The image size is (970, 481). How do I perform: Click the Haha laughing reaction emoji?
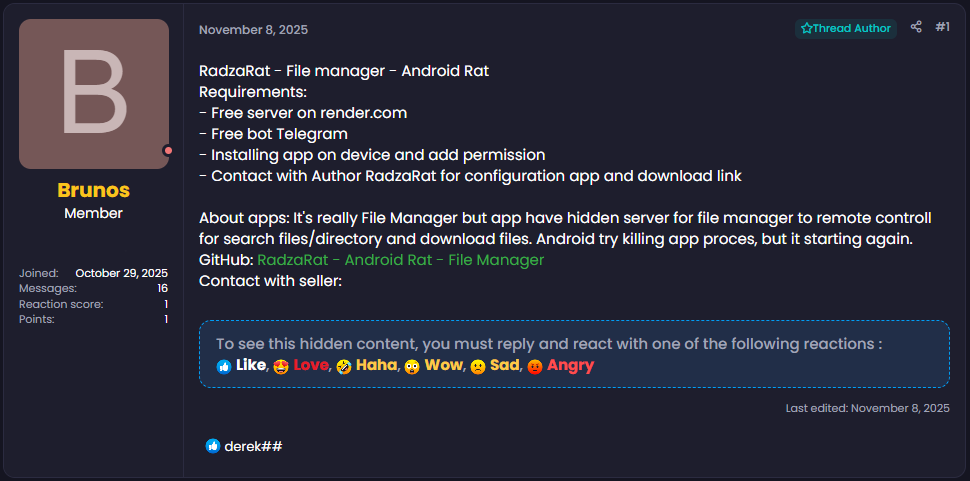tap(344, 366)
